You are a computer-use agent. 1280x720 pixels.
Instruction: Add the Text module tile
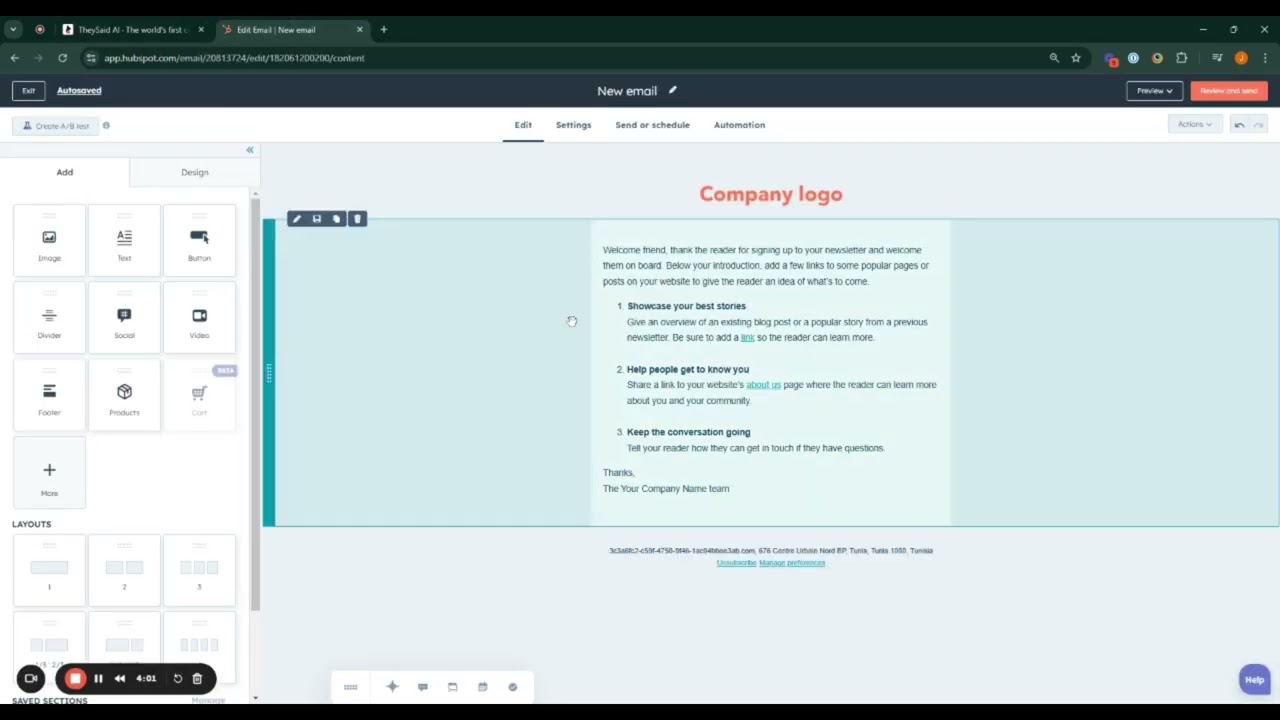[124, 240]
